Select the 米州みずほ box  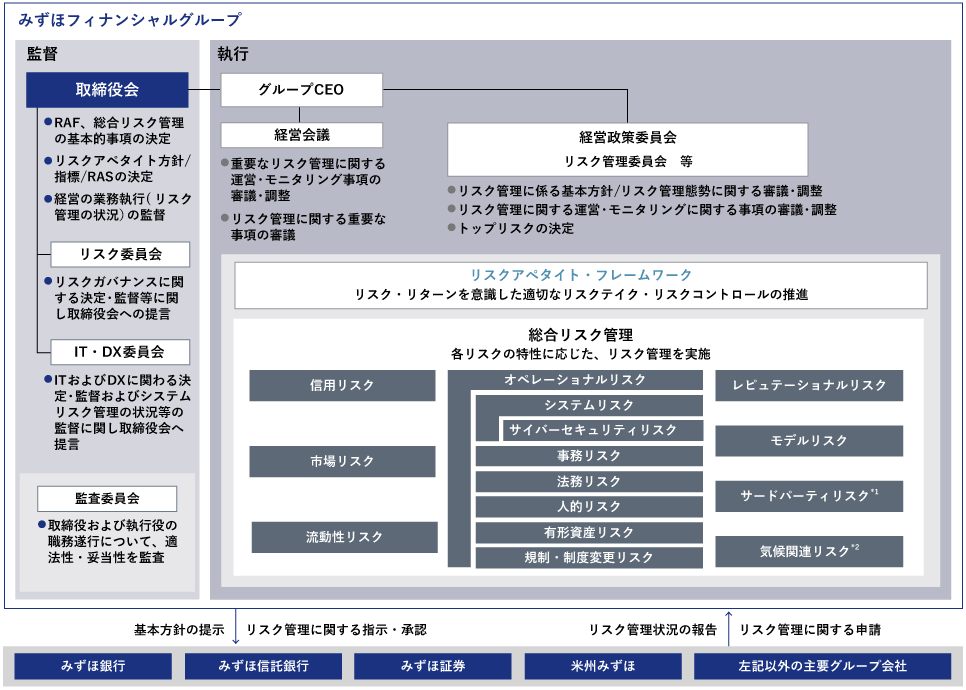click(603, 666)
